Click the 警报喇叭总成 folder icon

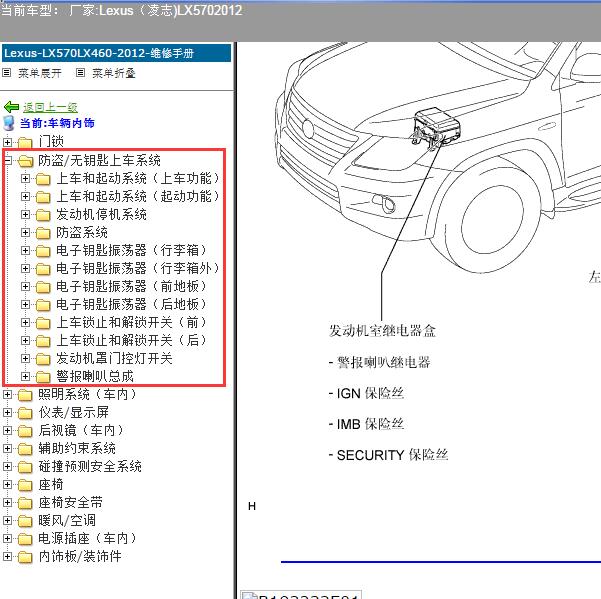pos(43,377)
